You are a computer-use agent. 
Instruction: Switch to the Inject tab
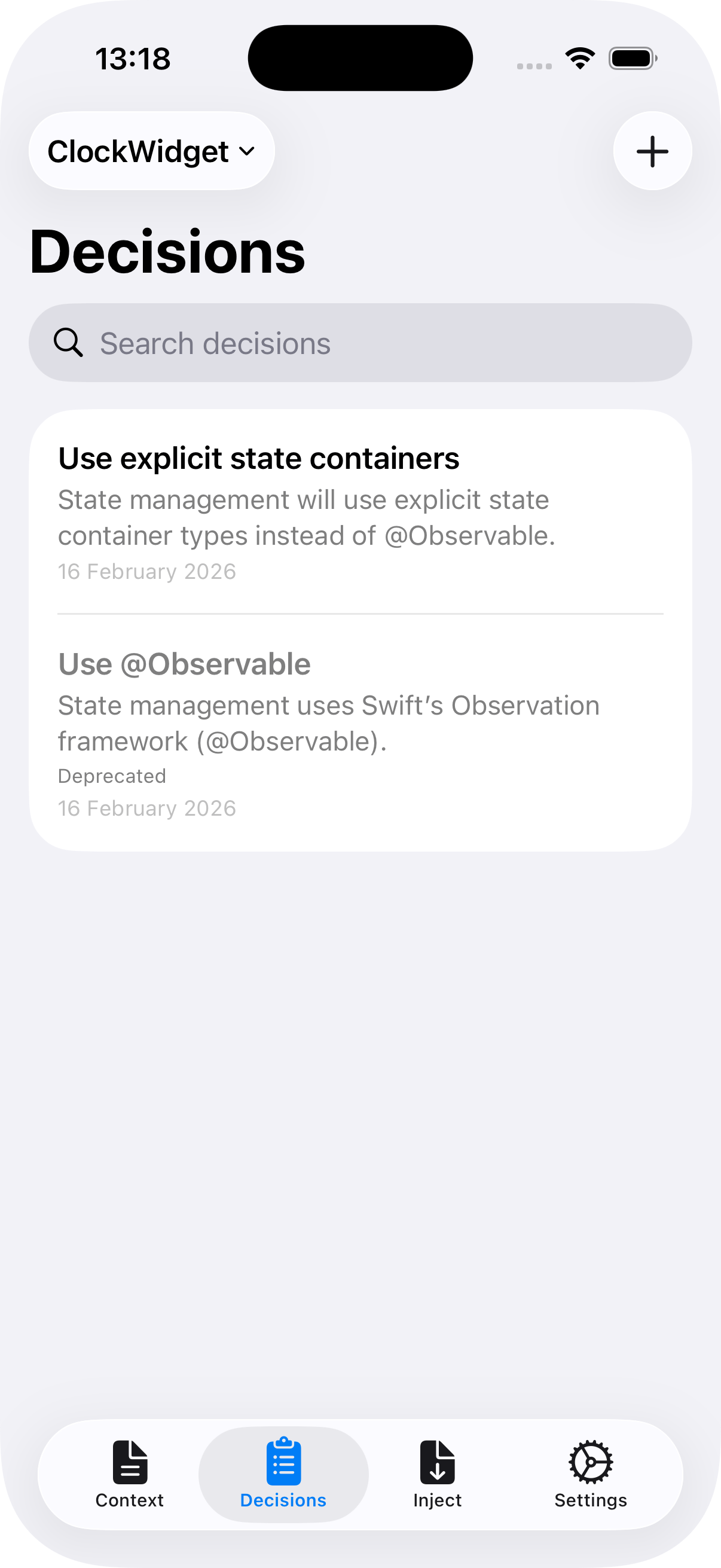(438, 1474)
